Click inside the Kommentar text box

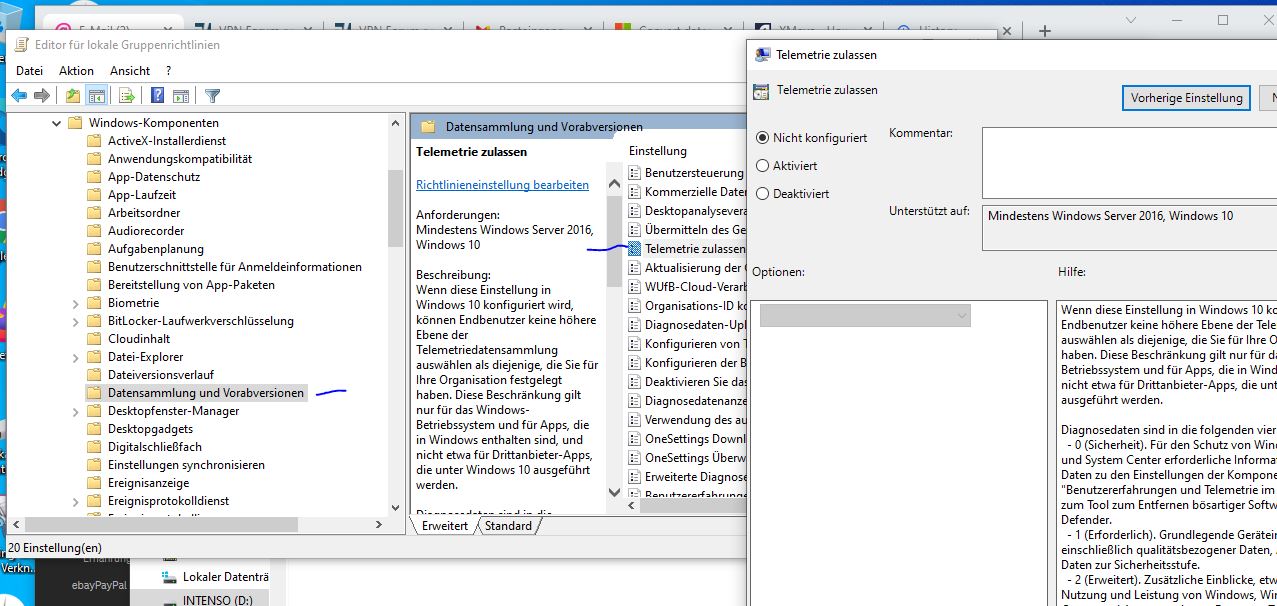coord(1129,162)
